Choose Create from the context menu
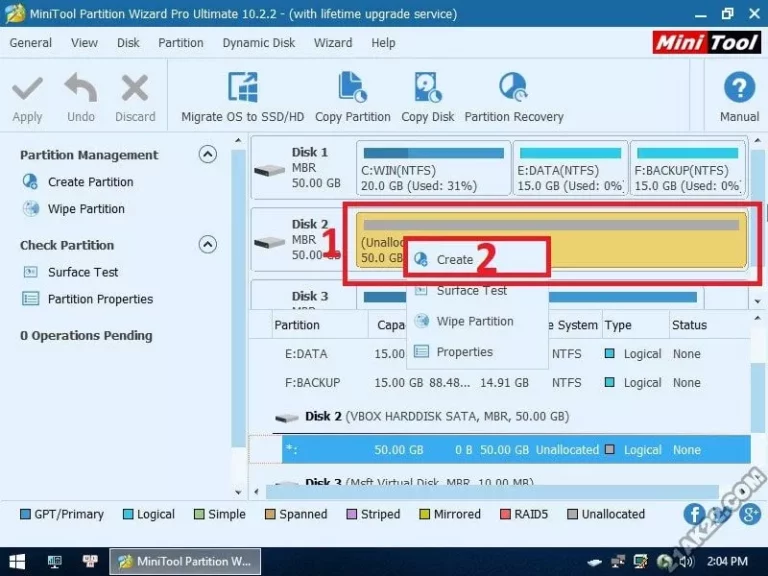Viewport: 768px width, 576px height. pos(455,259)
